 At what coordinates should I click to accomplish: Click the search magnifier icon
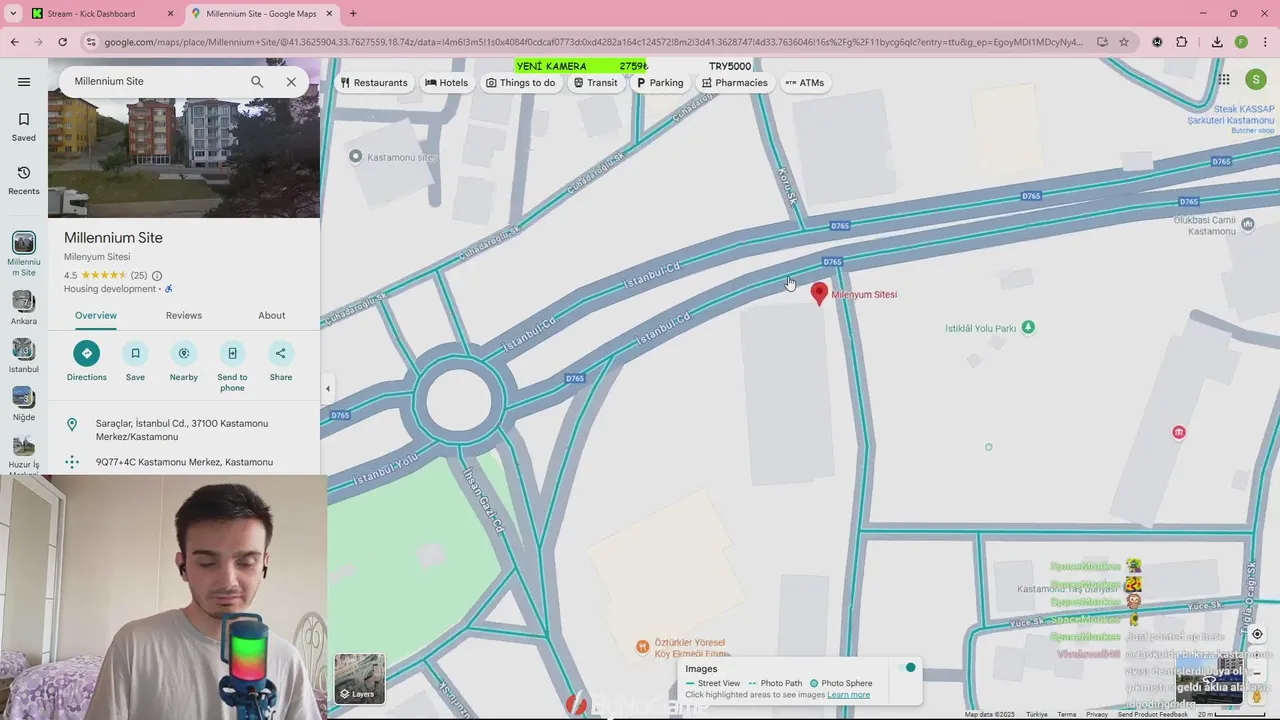pos(257,82)
